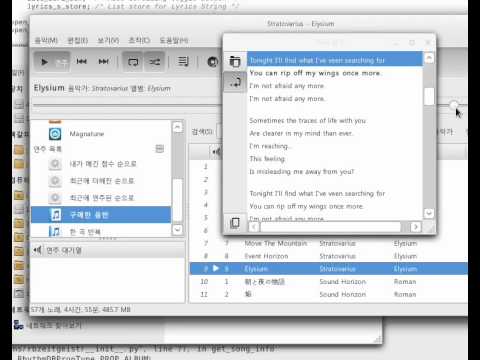
Task: Click the playlist browse icon in toolbar
Action: click(x=183, y=61)
